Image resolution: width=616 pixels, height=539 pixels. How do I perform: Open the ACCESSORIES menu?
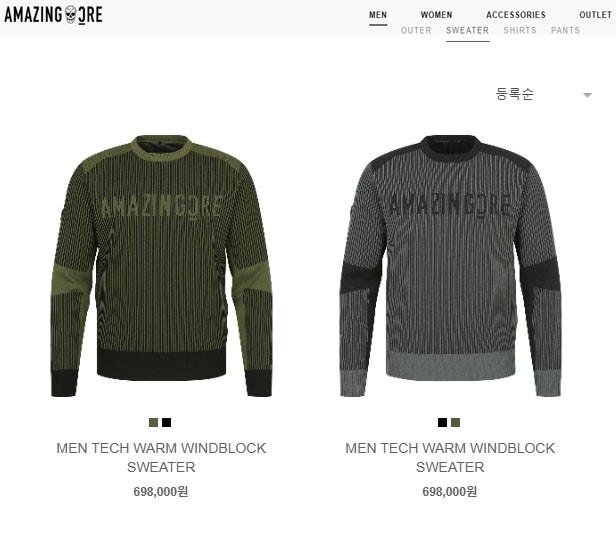(516, 15)
